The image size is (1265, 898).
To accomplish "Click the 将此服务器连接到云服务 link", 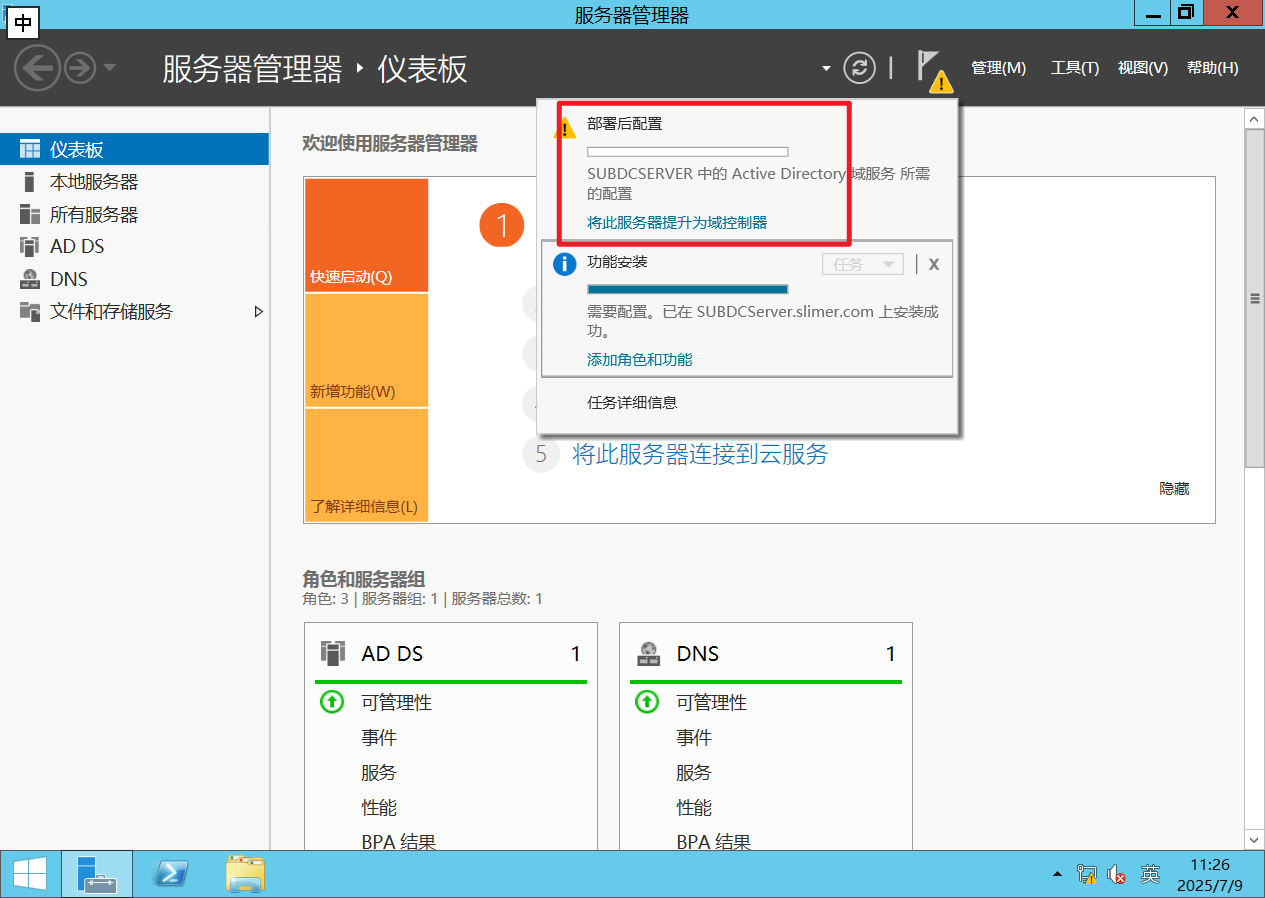I will click(700, 454).
